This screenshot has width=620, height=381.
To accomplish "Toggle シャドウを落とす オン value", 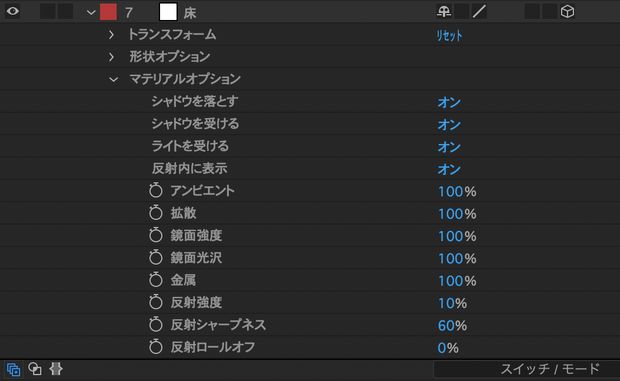I will tap(449, 102).
